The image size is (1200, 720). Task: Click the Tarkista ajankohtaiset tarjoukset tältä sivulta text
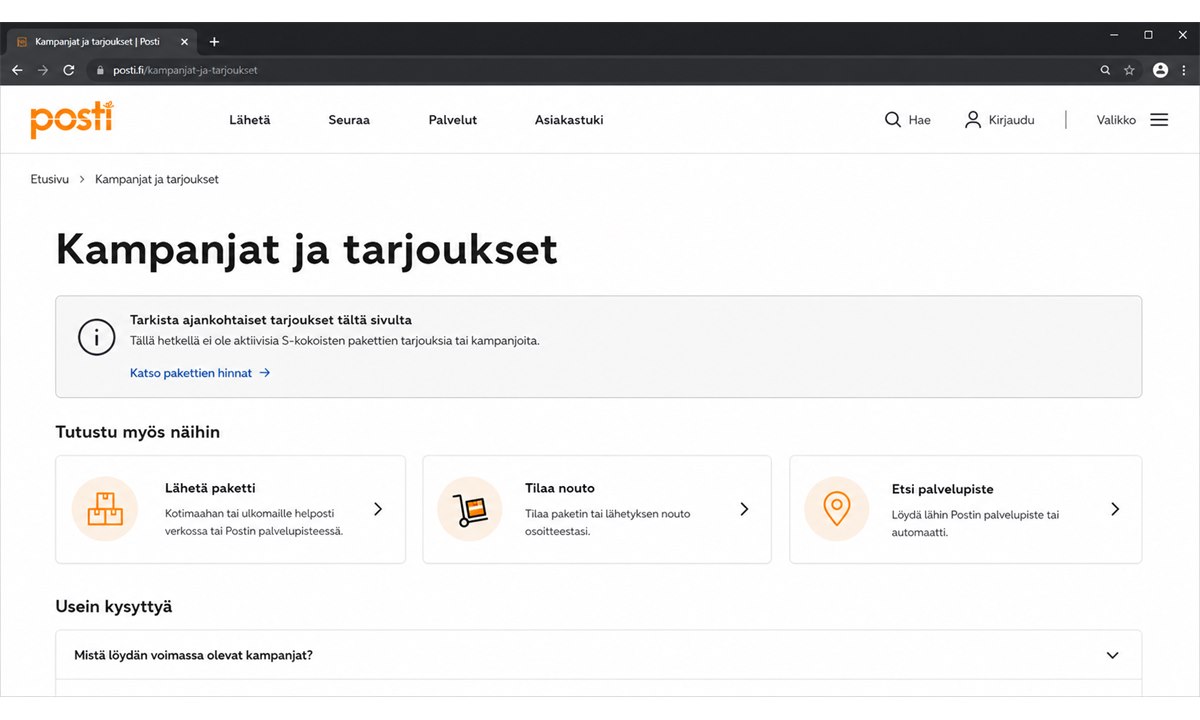(271, 320)
